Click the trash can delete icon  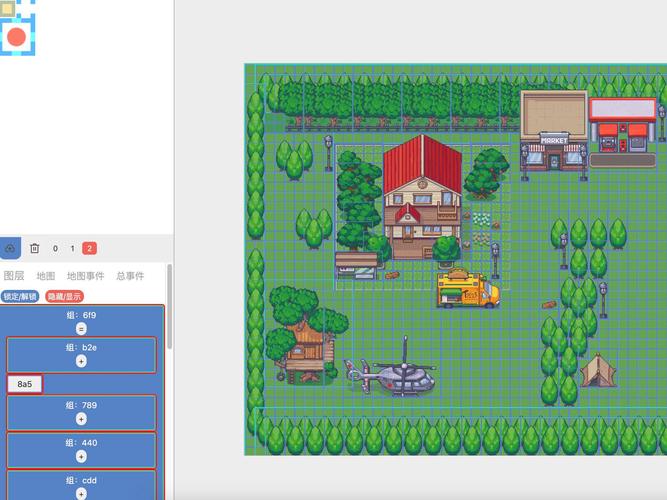coord(34,248)
